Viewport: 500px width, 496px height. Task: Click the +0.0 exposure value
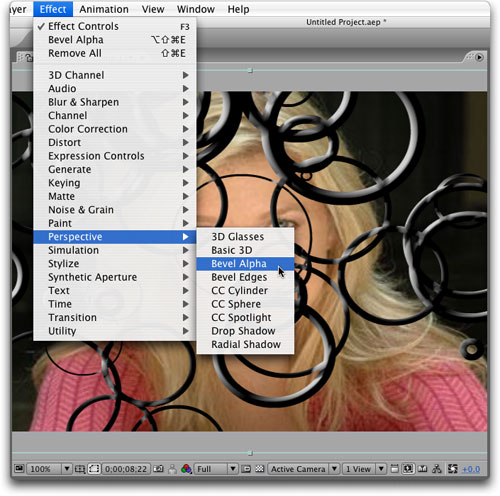[x=471, y=469]
